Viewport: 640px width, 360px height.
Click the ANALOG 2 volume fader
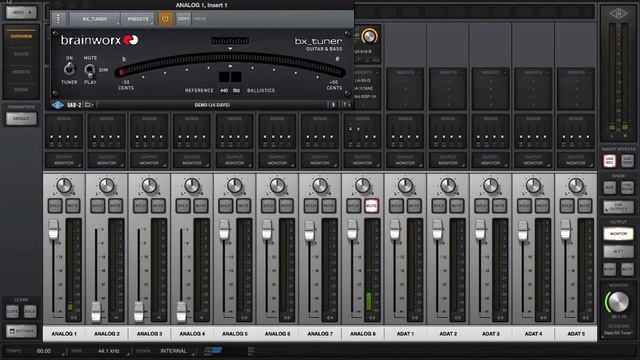click(96, 312)
